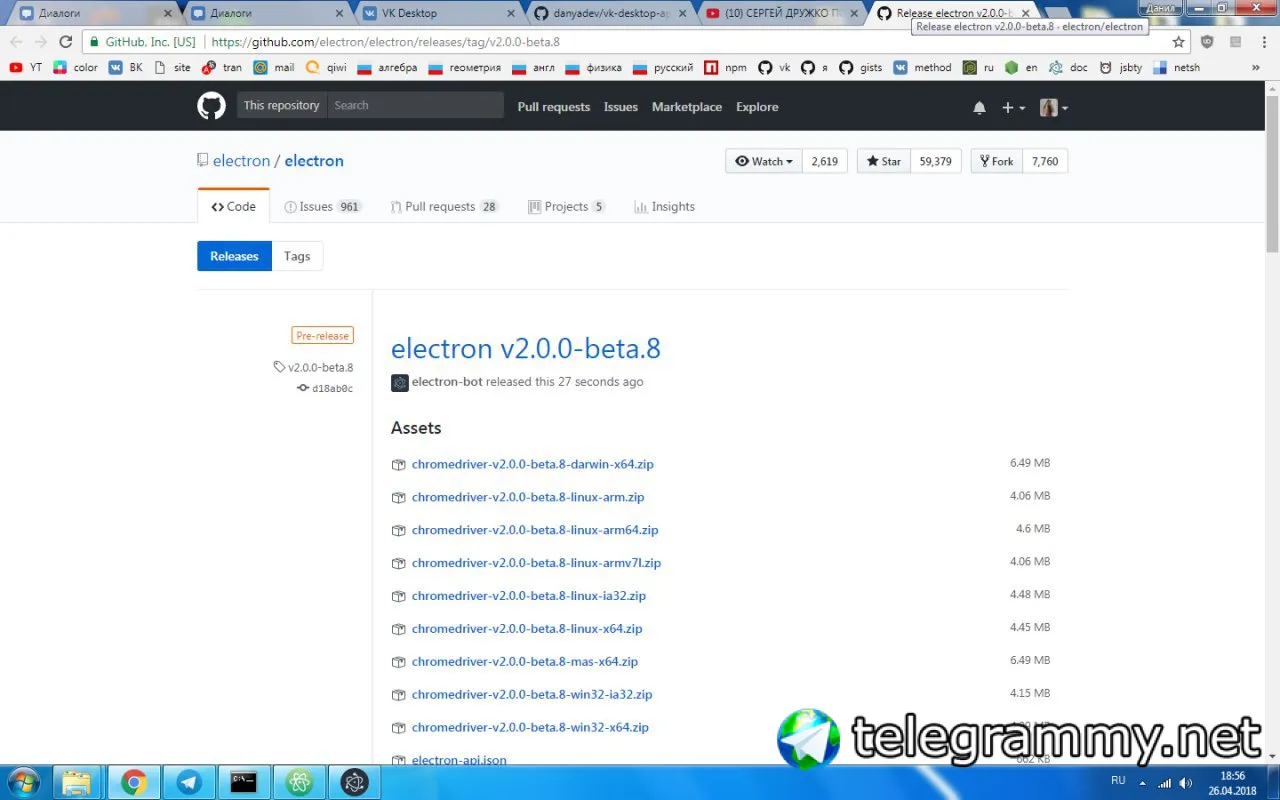Image resolution: width=1280 pixels, height=800 pixels.
Task: Download chromedriver darwin-x64.zip asset
Action: point(533,464)
